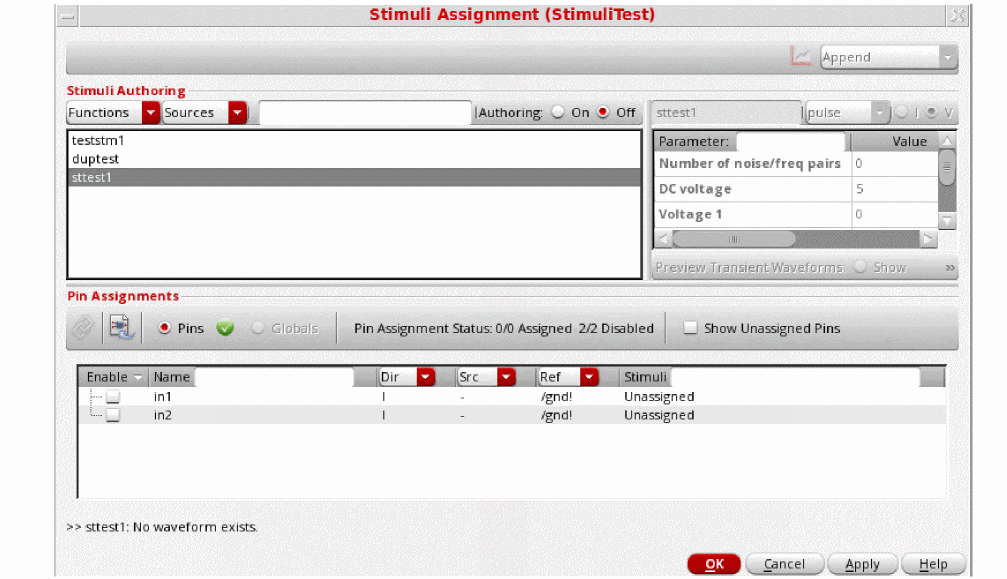Click the stimuli expression input field

365,112
